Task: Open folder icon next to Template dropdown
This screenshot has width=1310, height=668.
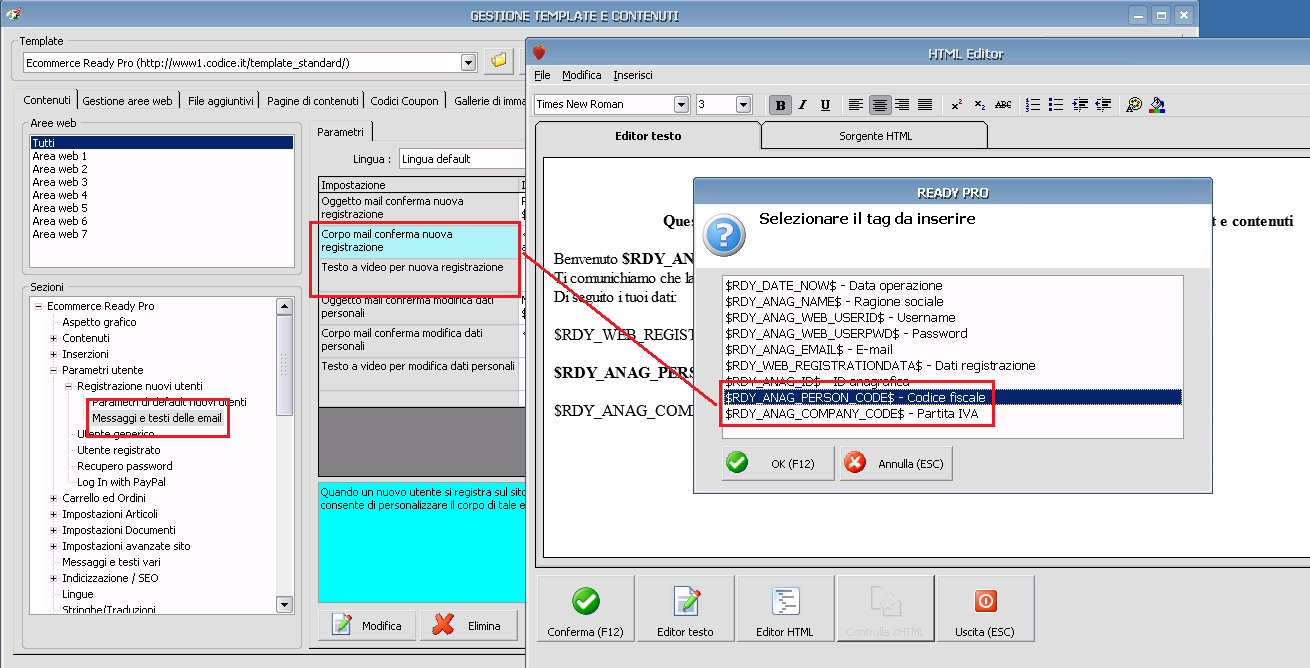Action: point(498,63)
